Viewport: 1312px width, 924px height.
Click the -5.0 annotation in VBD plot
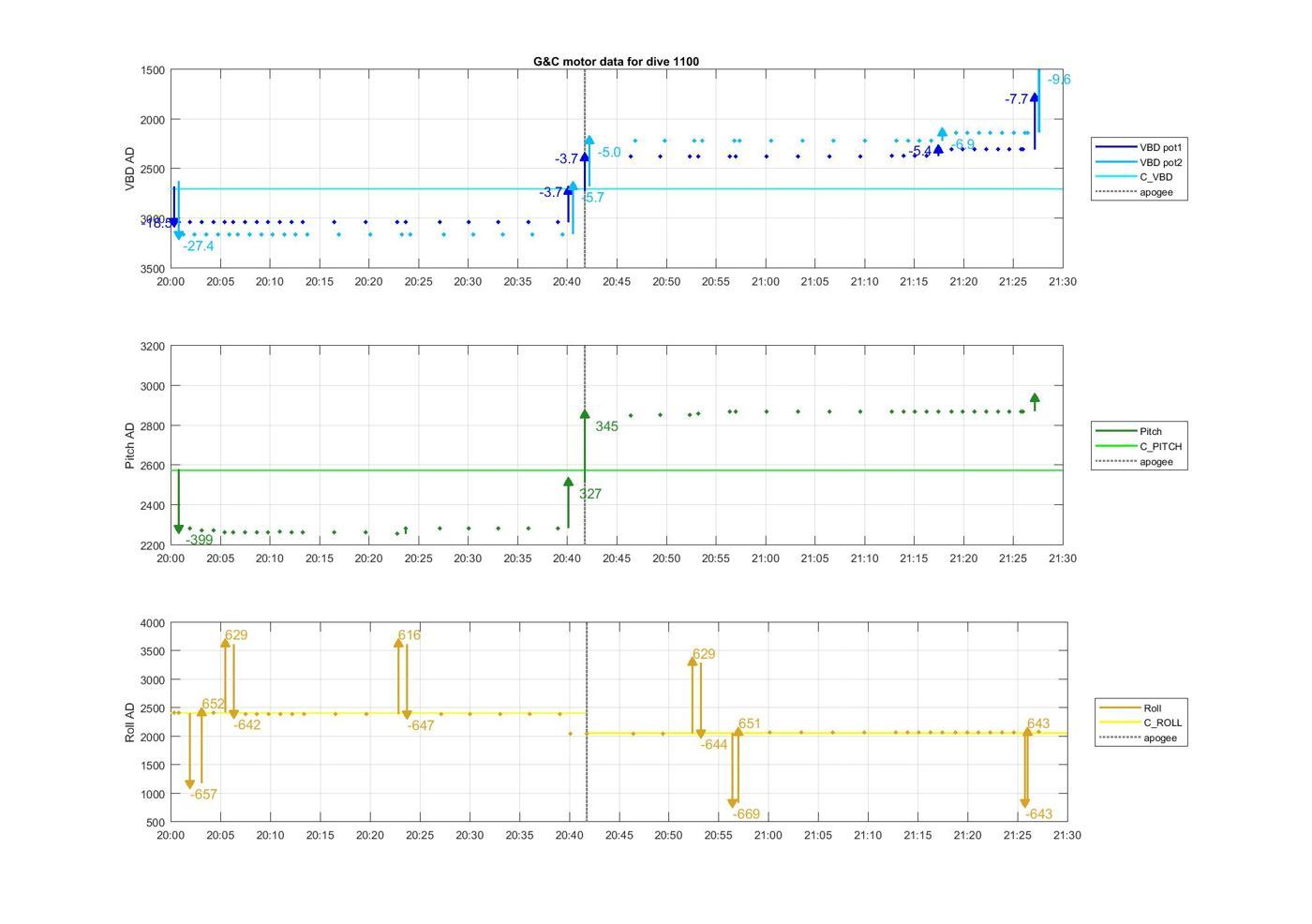tap(609, 152)
